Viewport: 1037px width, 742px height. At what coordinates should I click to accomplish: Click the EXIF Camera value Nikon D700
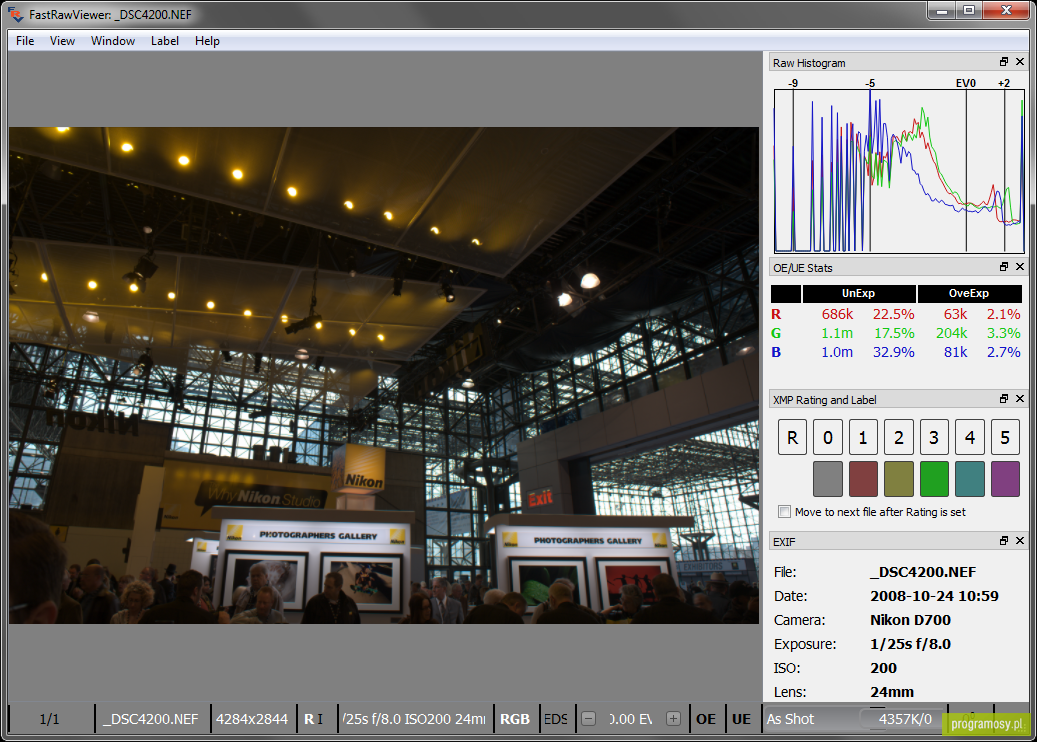911,620
